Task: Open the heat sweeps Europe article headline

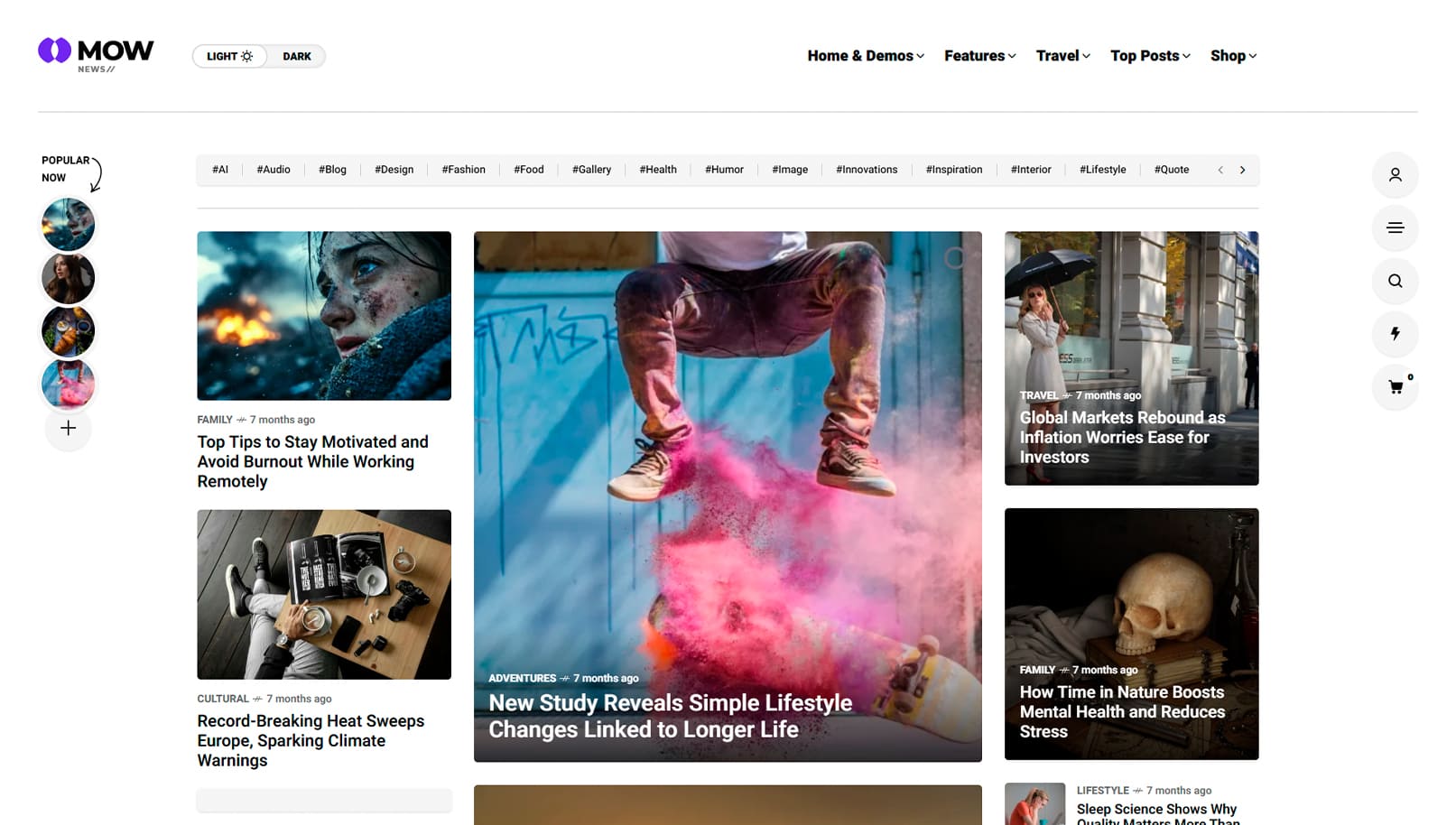Action: 311,740
